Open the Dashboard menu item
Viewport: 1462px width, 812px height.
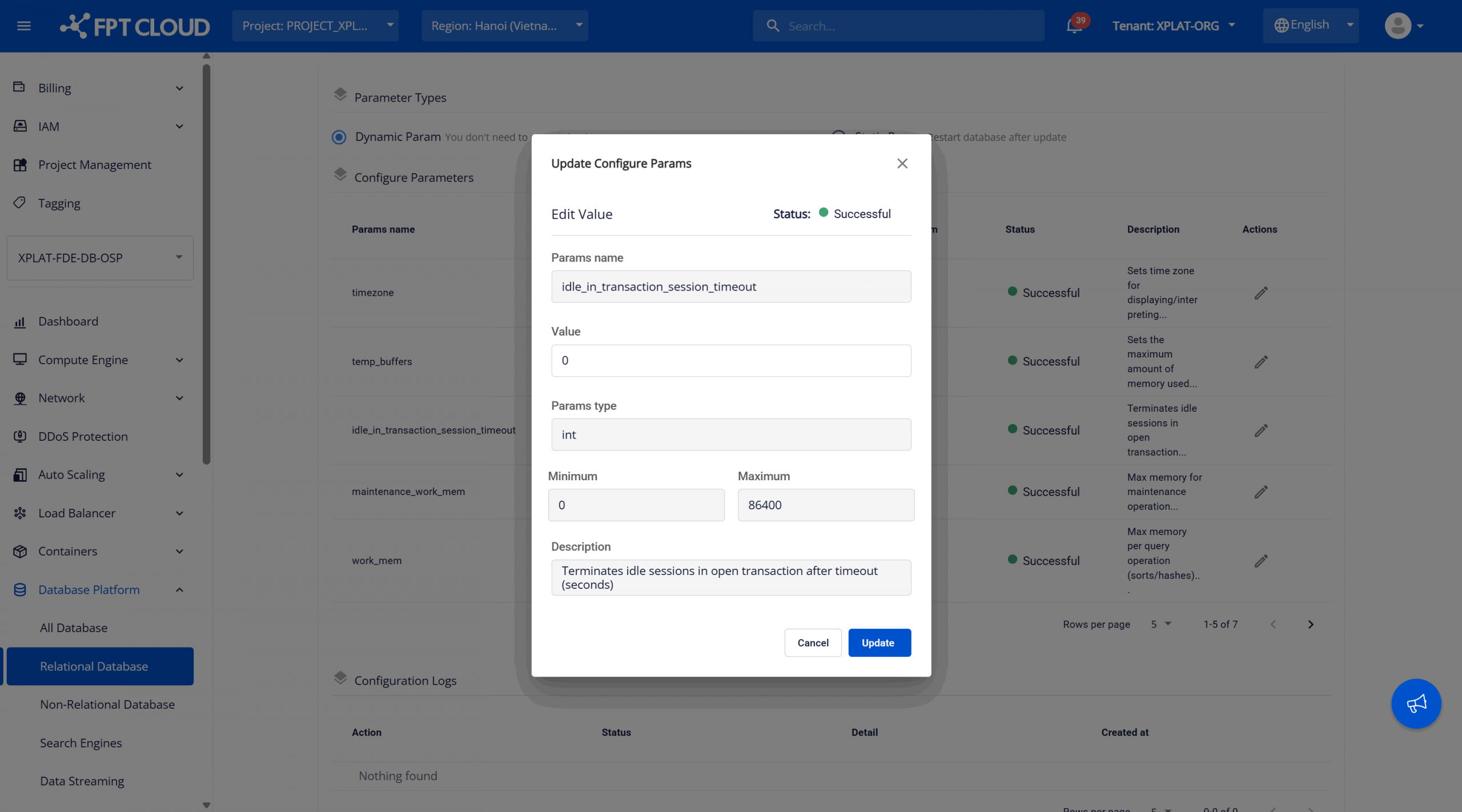coord(68,321)
